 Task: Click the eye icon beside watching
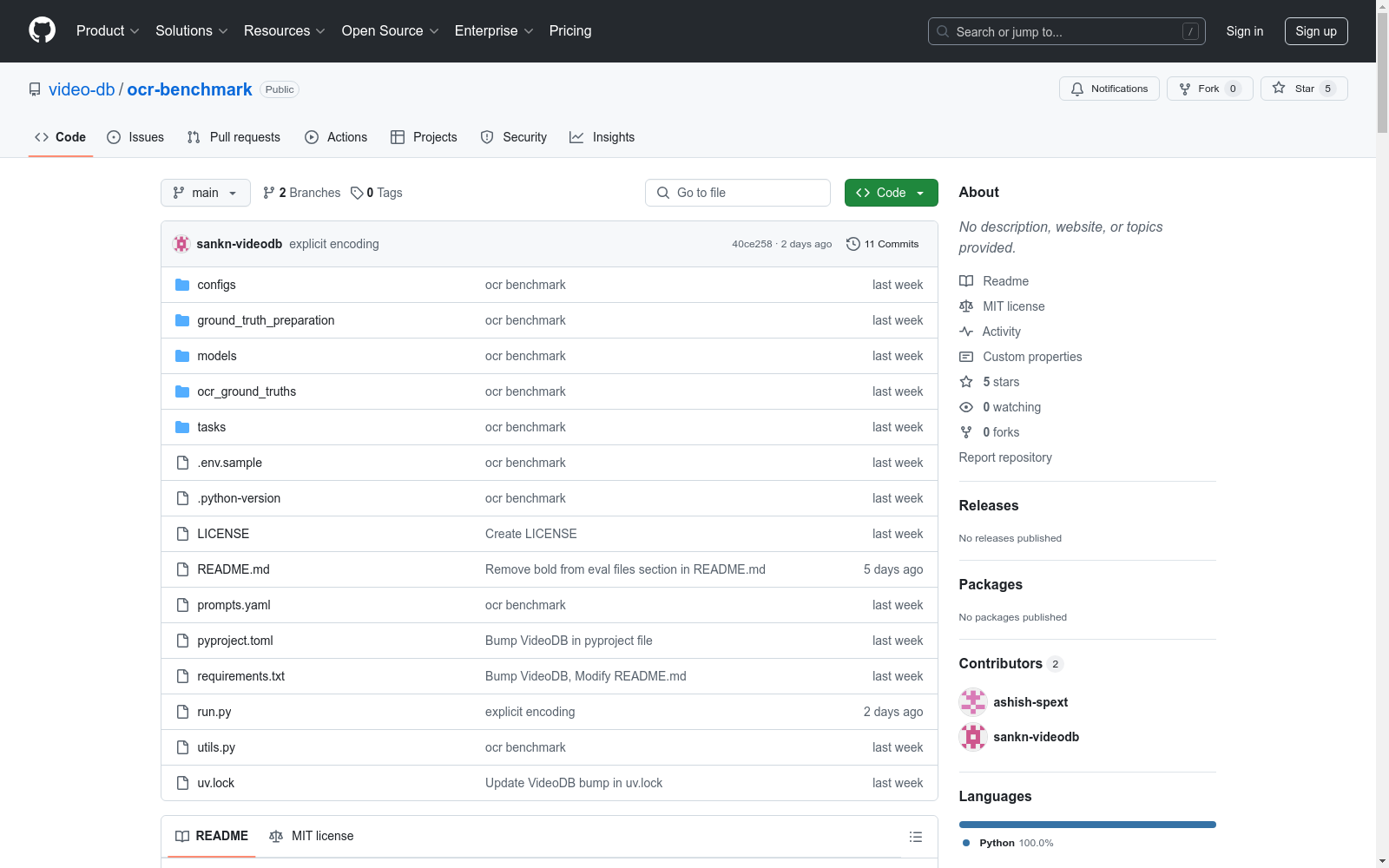(x=966, y=407)
